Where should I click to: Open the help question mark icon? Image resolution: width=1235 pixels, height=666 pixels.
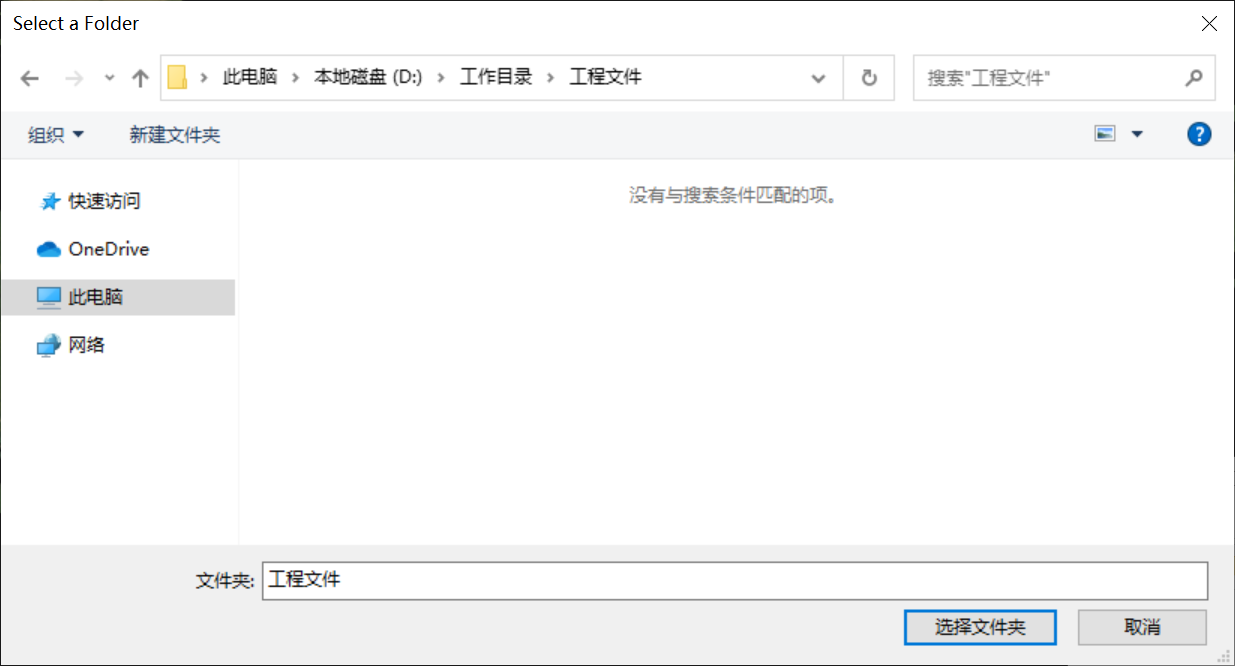(x=1199, y=134)
